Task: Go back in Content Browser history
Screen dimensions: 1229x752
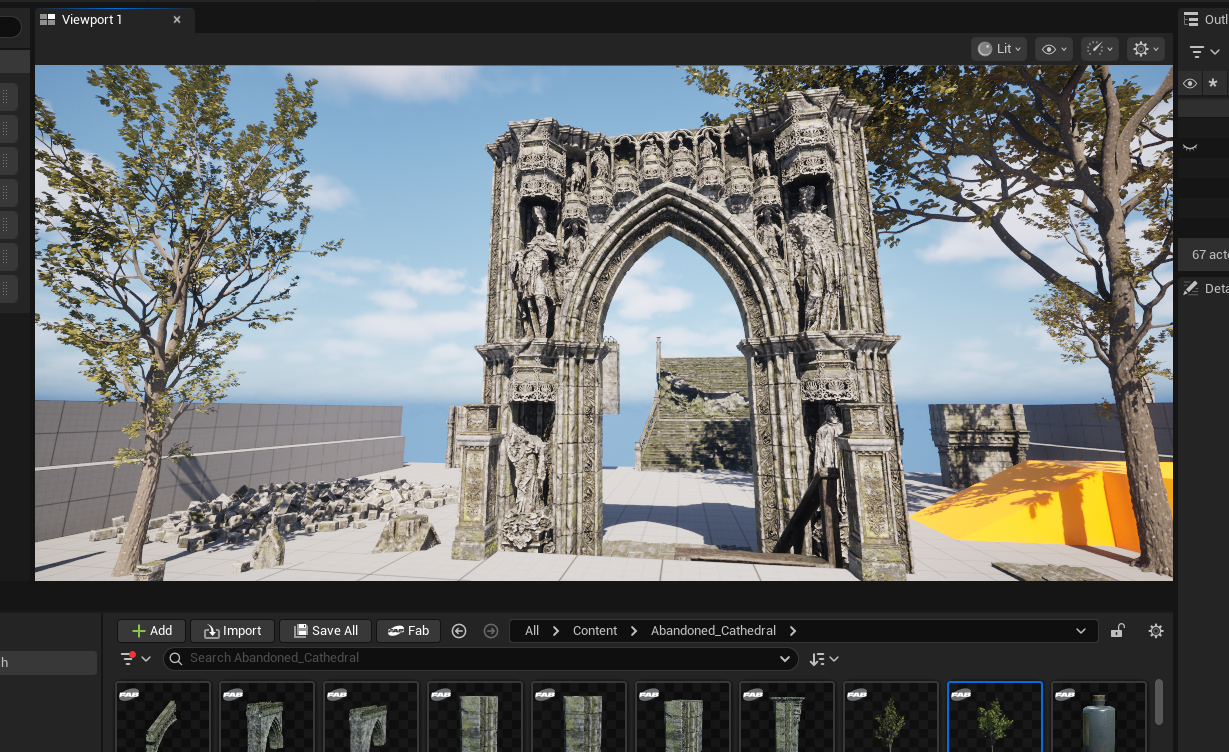Action: point(459,631)
